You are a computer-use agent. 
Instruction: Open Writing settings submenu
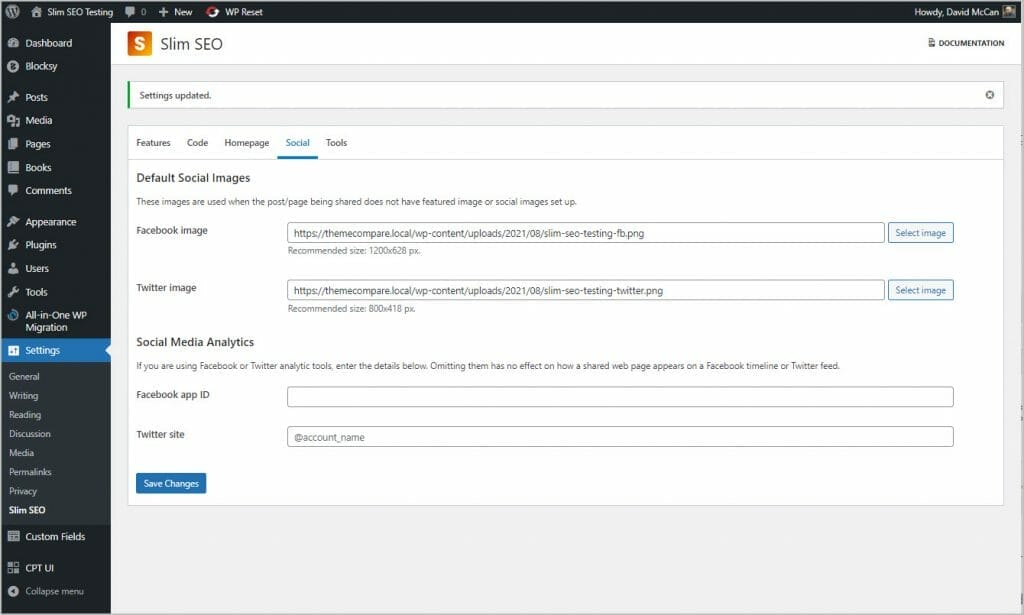click(x=24, y=396)
